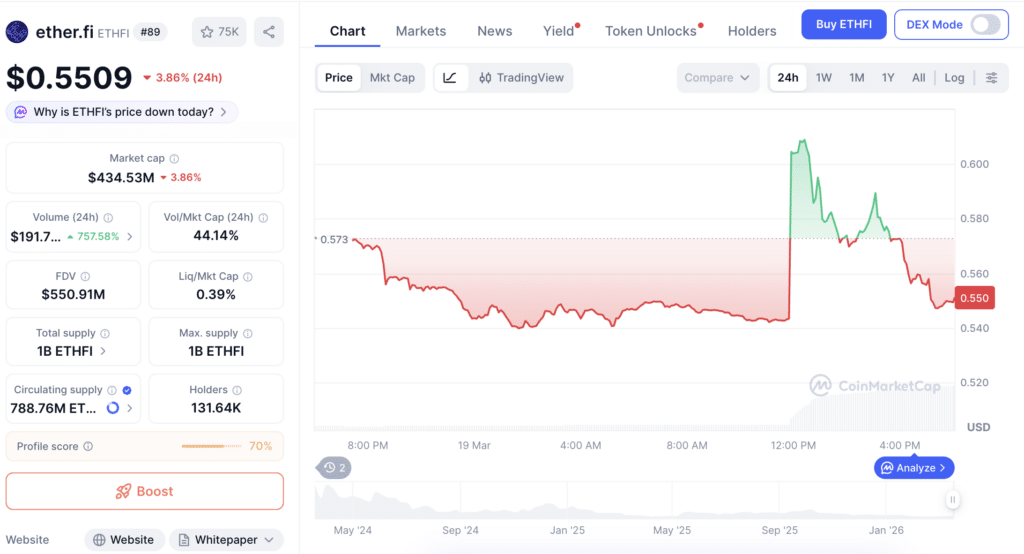Switch to the Markets tab
1024x554 pixels.
click(421, 31)
